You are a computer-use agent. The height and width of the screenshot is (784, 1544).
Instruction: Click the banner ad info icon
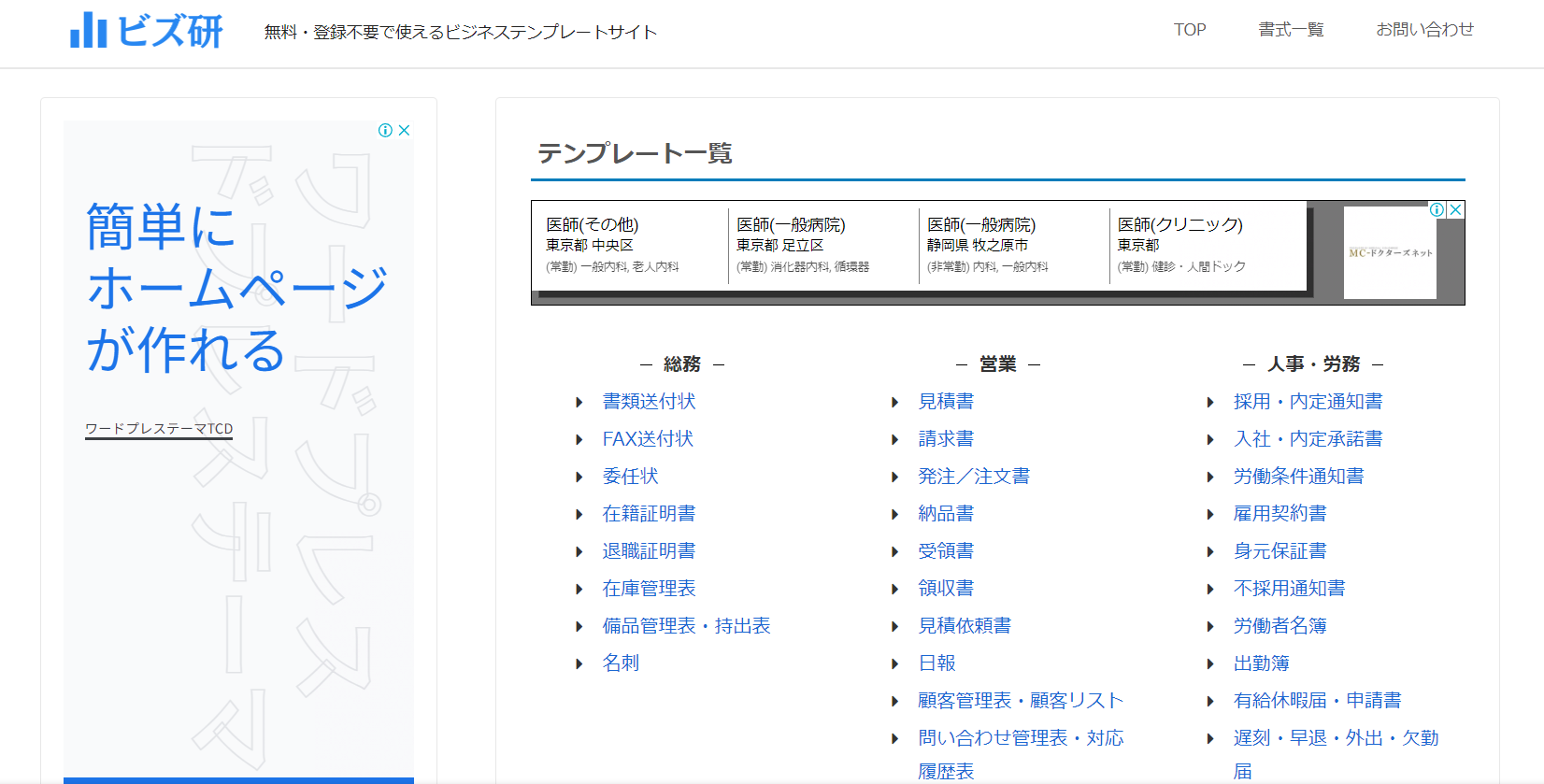1437,210
